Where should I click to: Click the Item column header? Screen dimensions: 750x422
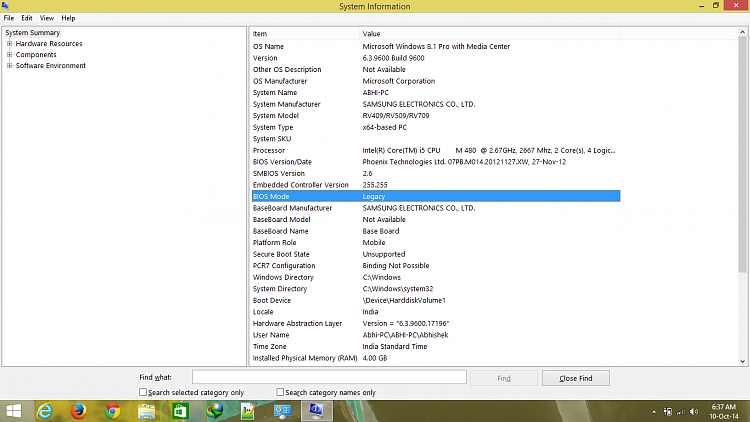click(304, 33)
